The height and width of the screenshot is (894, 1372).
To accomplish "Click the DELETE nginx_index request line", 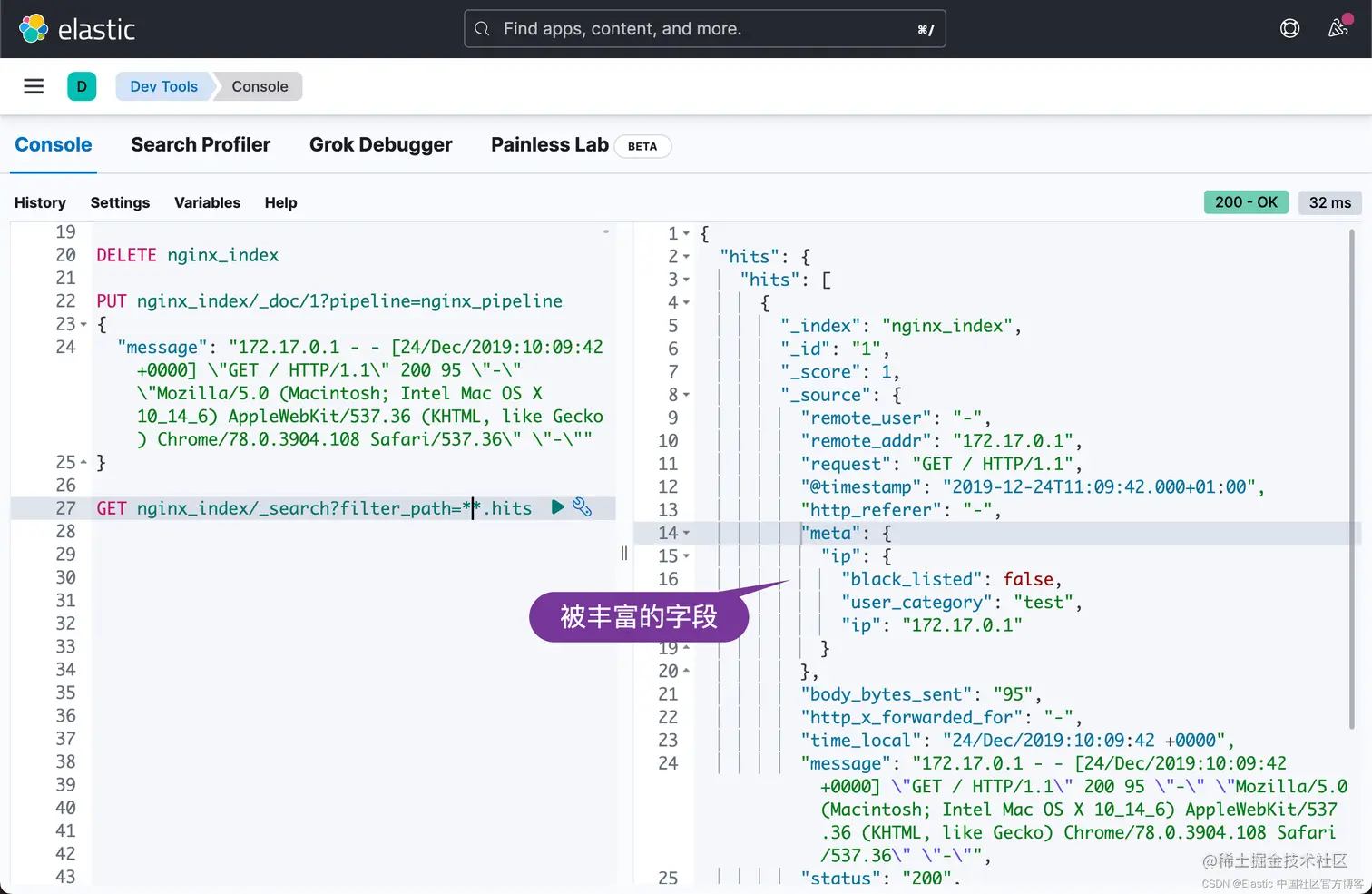I will click(x=187, y=255).
